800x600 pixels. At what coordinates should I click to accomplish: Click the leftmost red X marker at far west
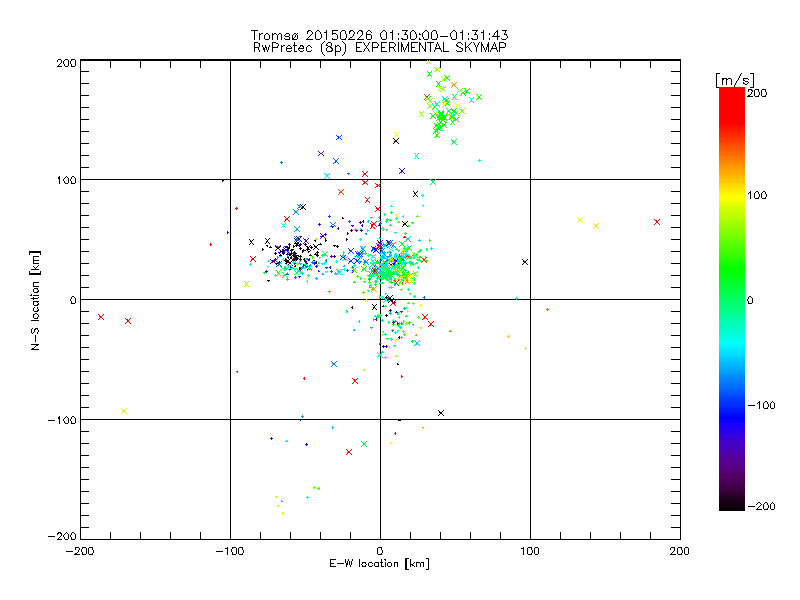pos(101,317)
